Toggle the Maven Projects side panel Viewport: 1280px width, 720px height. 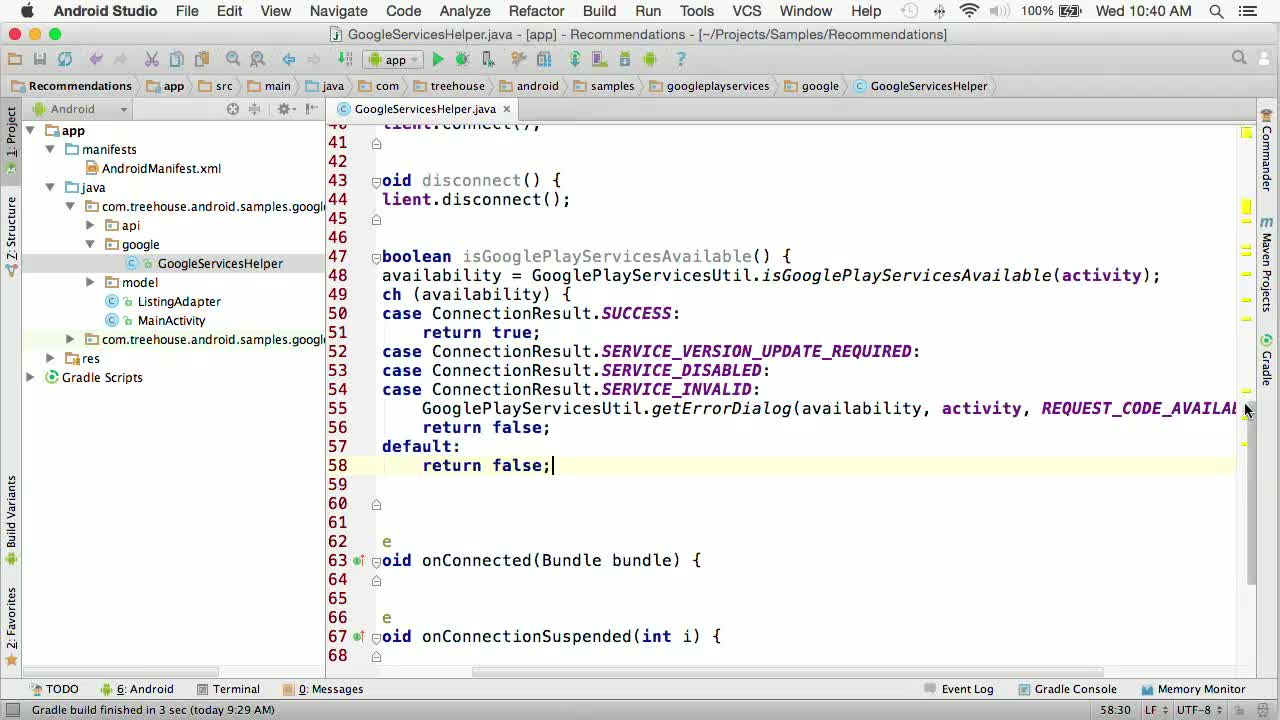(1266, 264)
